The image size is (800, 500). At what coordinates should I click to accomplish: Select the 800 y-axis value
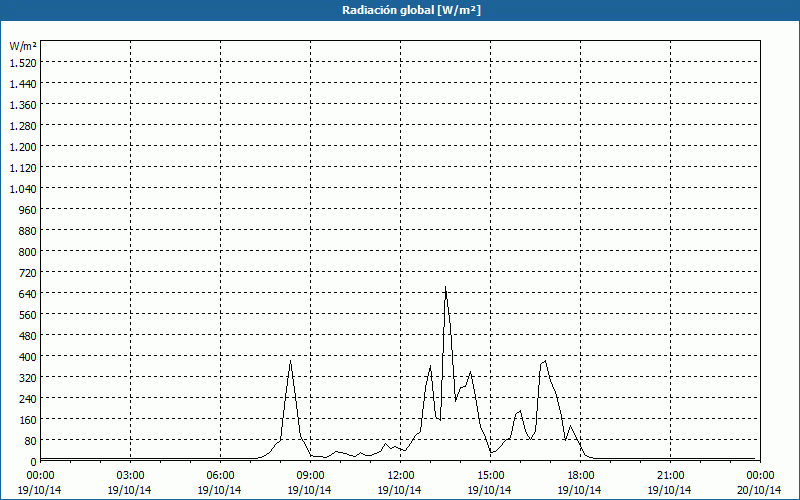pyautogui.click(x=28, y=252)
